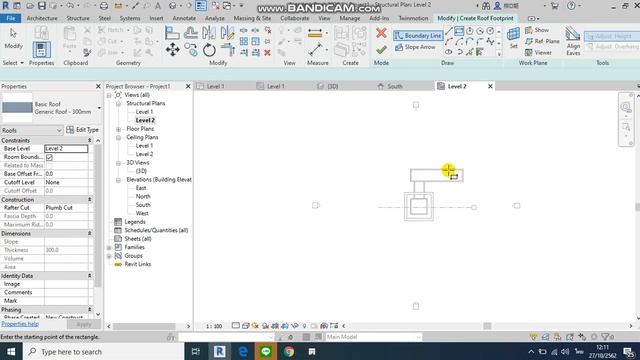Screen dimensions: 640x360
Task: Click the 1 : 100 view scale
Action: coord(214,326)
